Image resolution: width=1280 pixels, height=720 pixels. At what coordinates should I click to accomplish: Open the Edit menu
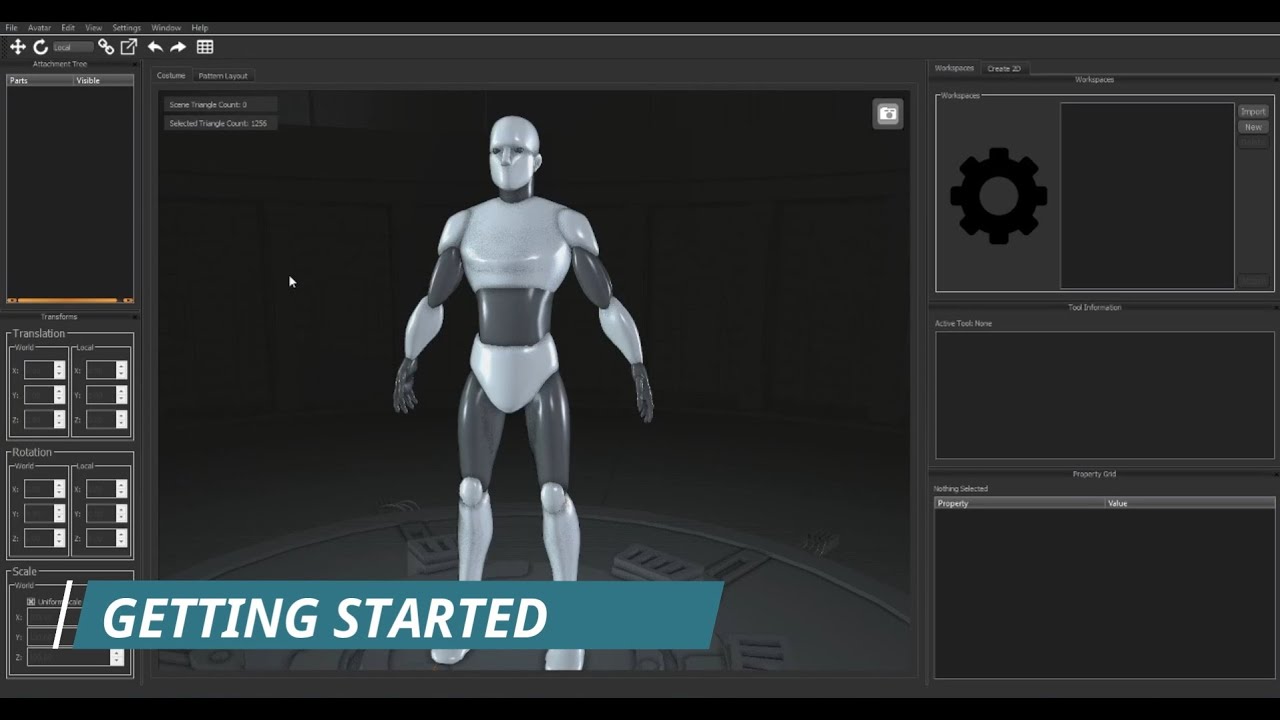(68, 28)
